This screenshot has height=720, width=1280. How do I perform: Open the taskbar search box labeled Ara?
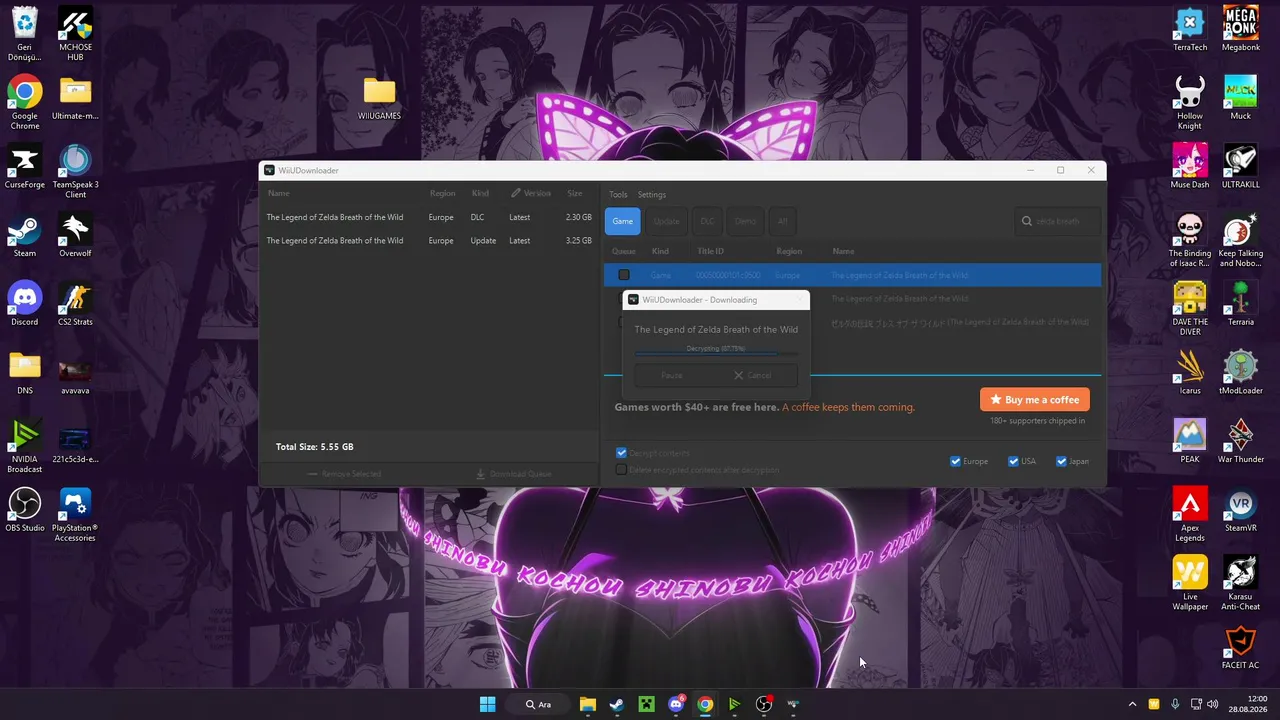[539, 704]
